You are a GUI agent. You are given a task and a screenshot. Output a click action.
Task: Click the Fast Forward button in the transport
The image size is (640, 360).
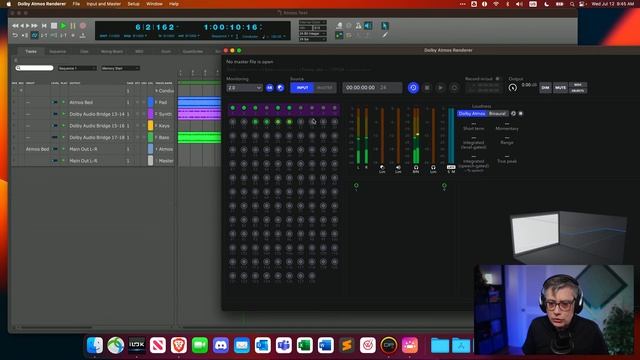34,26
